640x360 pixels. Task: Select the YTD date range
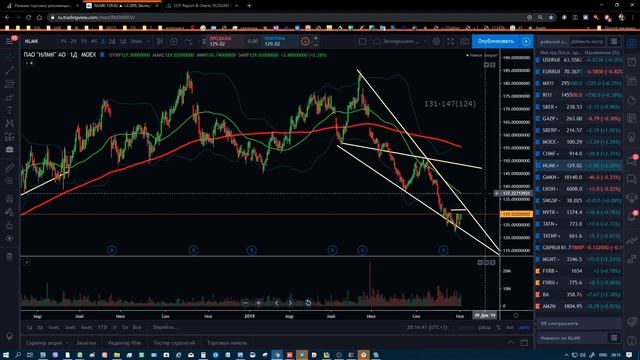click(x=102, y=327)
